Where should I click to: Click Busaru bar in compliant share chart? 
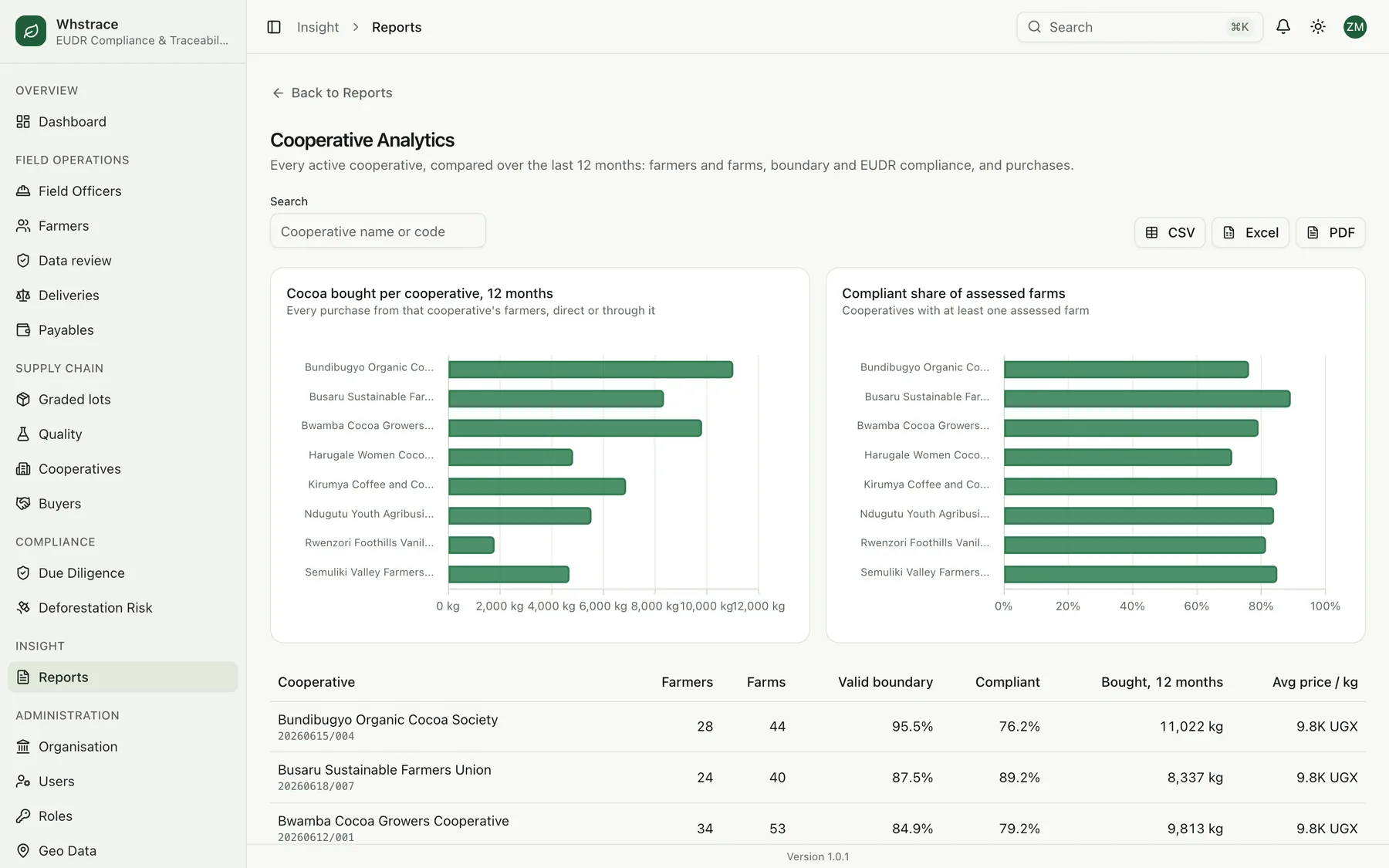point(1147,399)
